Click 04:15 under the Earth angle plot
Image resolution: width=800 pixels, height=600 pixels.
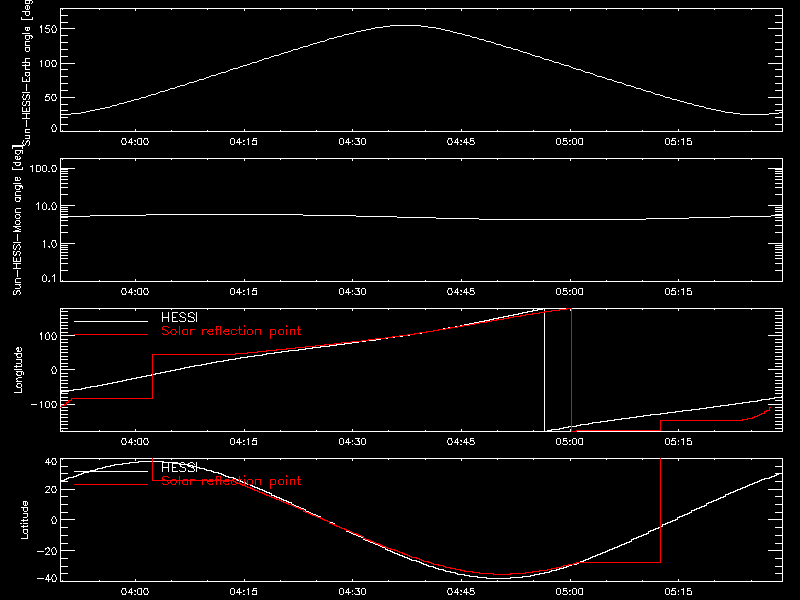(x=243, y=141)
